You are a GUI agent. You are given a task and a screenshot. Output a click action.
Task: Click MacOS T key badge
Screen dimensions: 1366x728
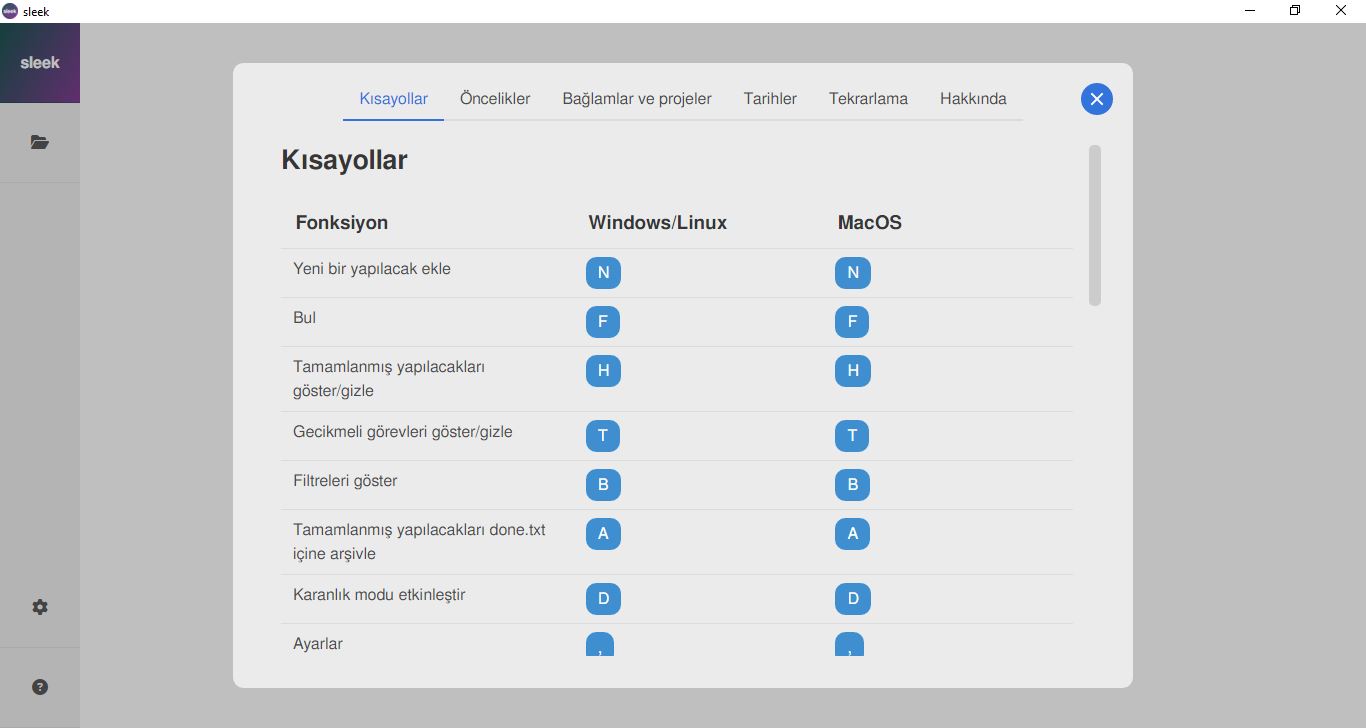point(852,436)
